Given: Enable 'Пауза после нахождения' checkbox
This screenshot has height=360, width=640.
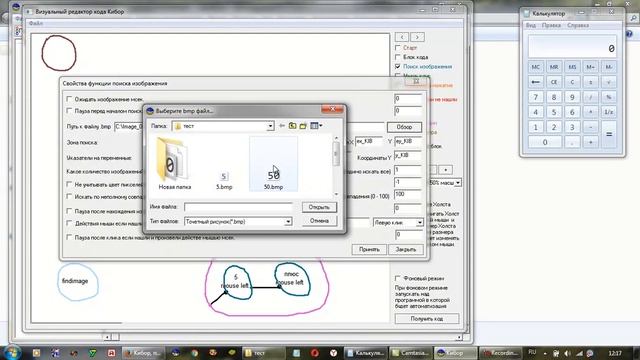Looking at the screenshot, I should click(69, 211).
